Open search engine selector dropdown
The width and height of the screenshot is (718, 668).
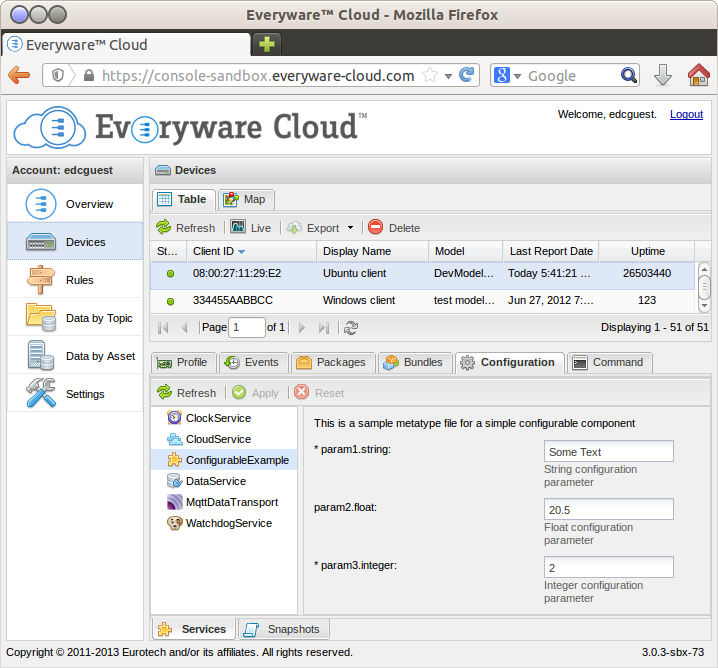pos(517,76)
